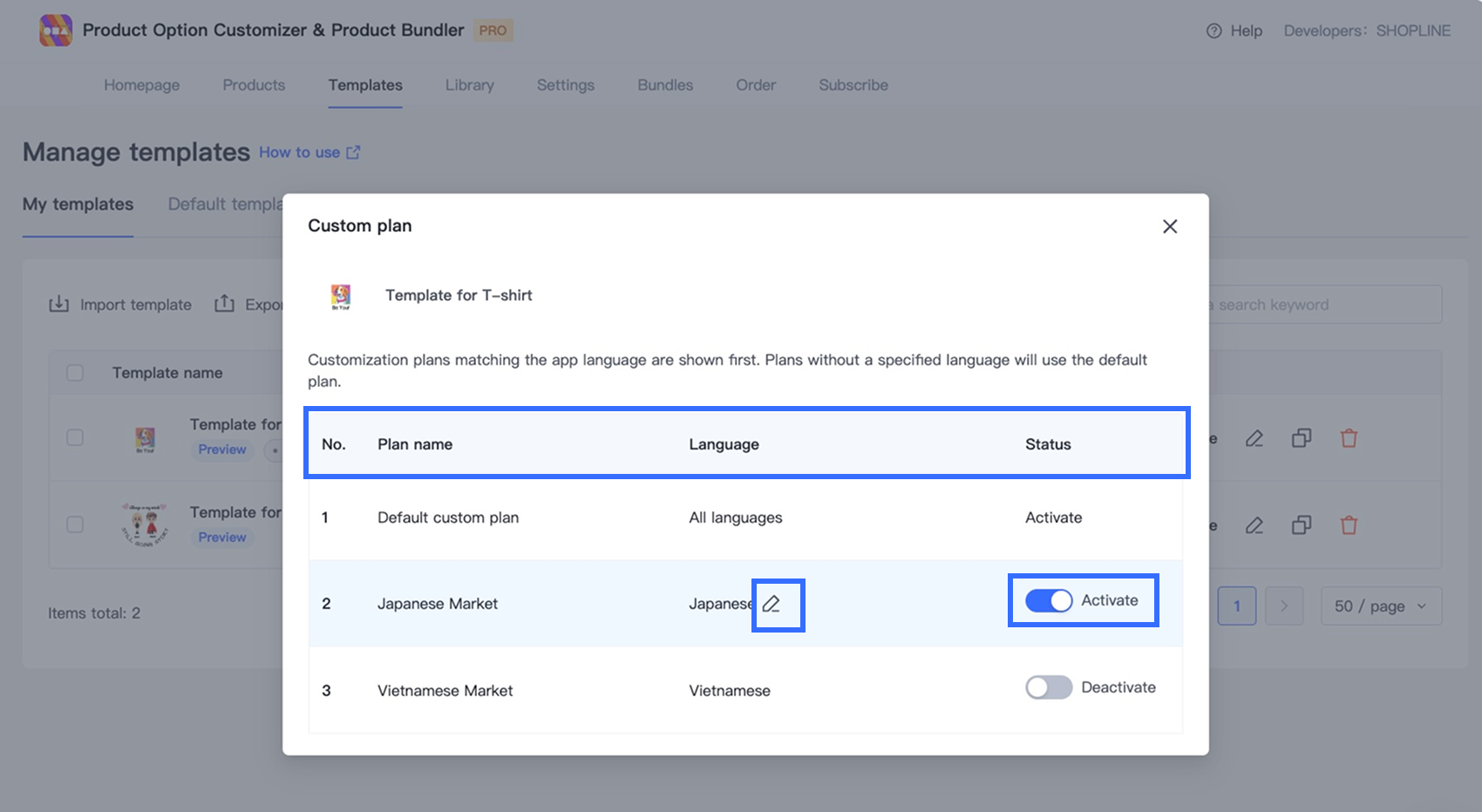Open the 50 / page dropdown
1482x812 pixels.
[x=1381, y=606]
